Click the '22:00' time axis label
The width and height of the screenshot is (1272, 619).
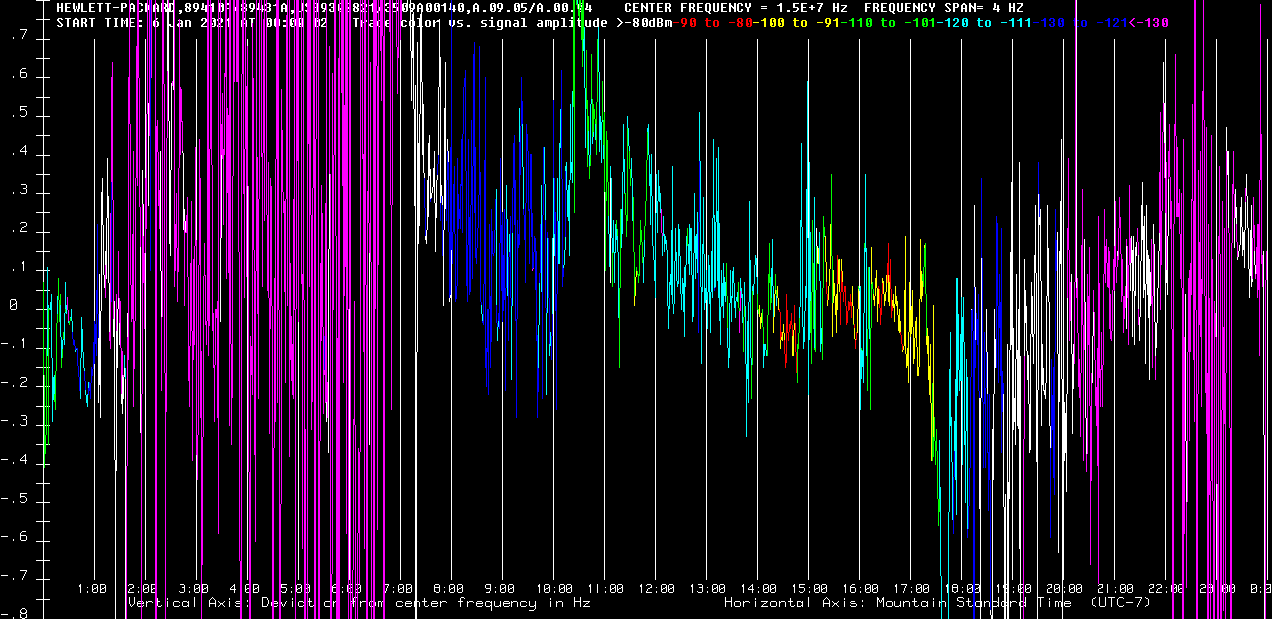click(x=1167, y=589)
